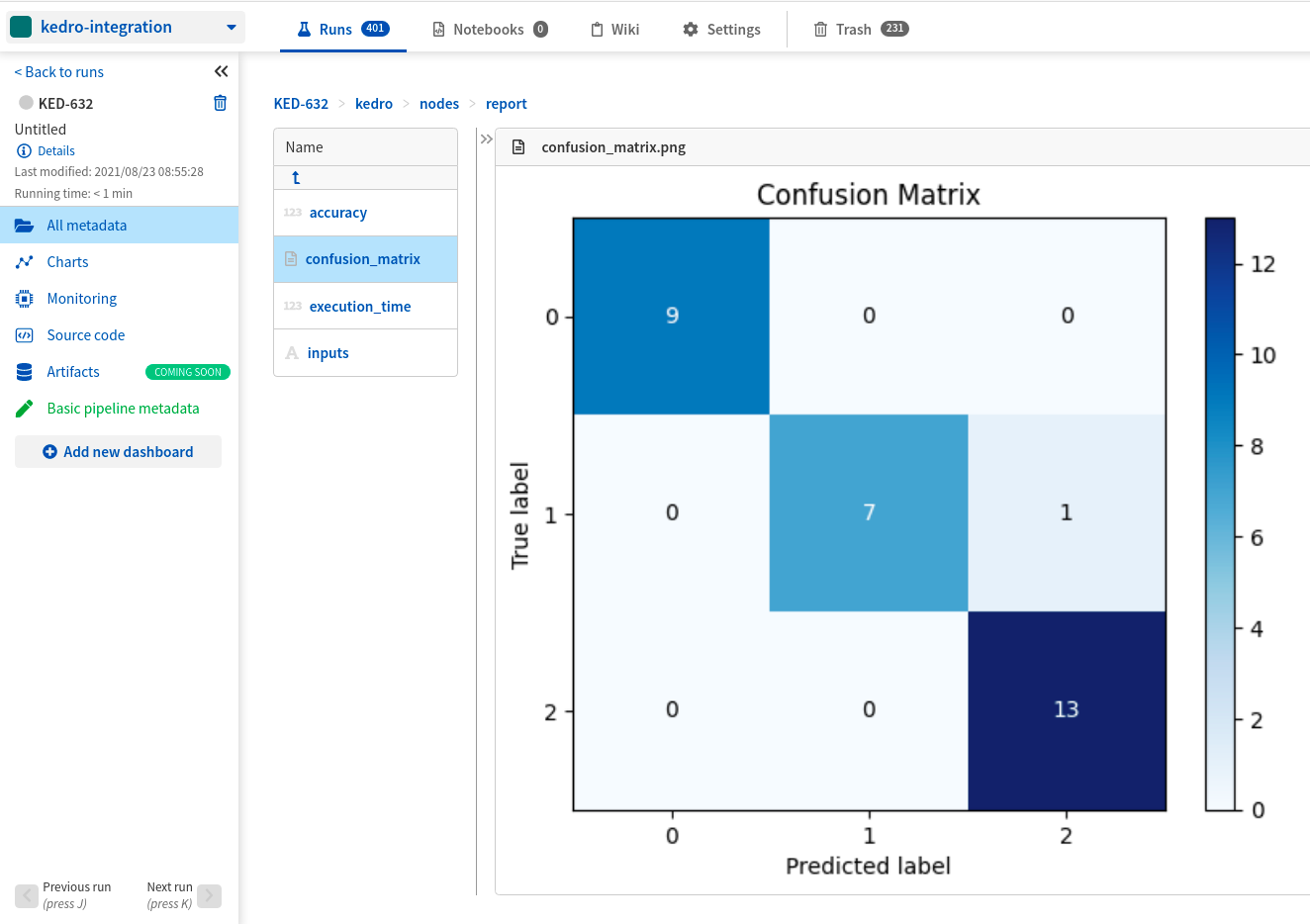Open run Details via the info icon
1310x924 pixels.
click(x=22, y=150)
